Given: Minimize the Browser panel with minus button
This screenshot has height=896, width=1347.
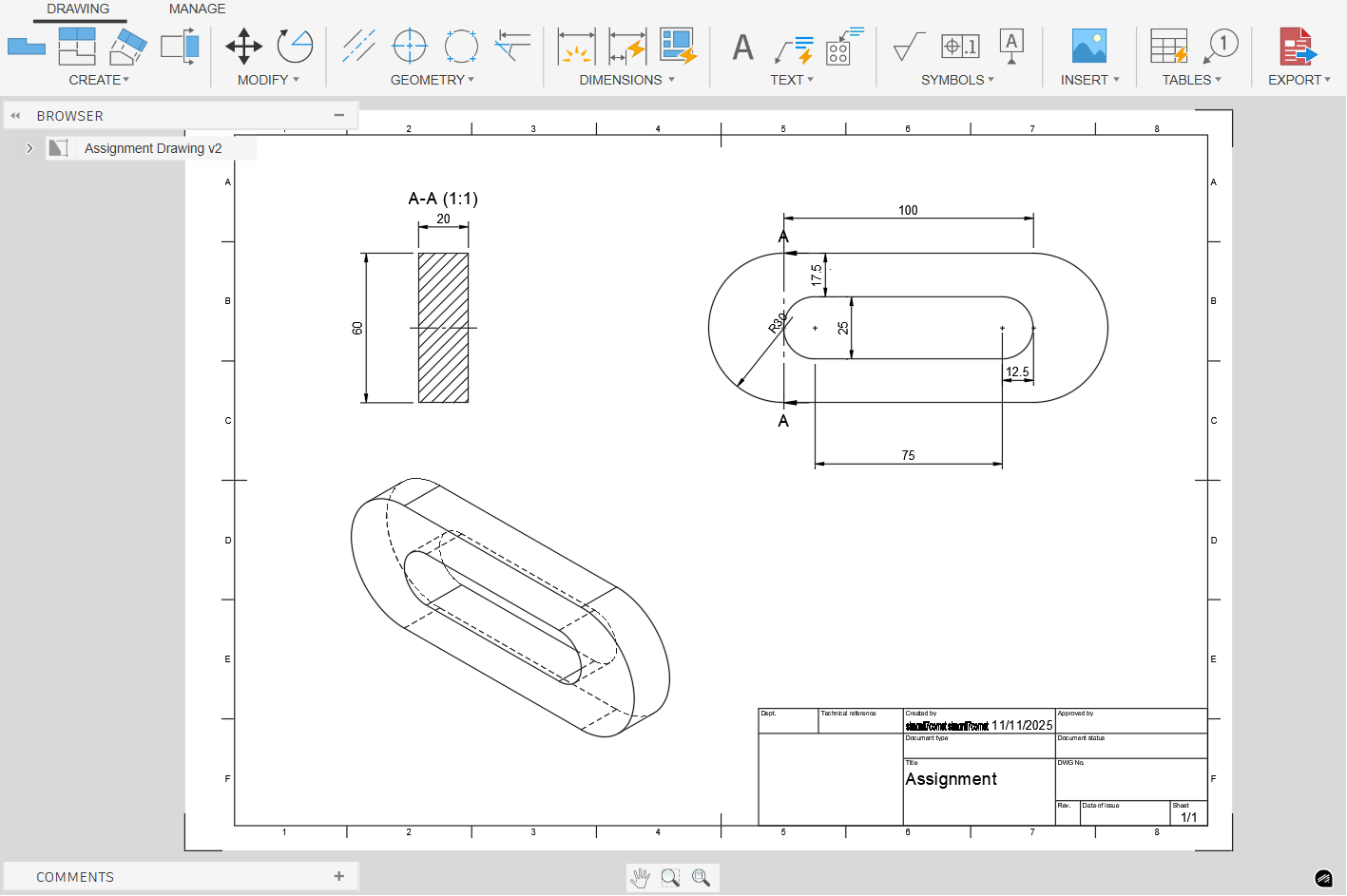Looking at the screenshot, I should point(339,116).
